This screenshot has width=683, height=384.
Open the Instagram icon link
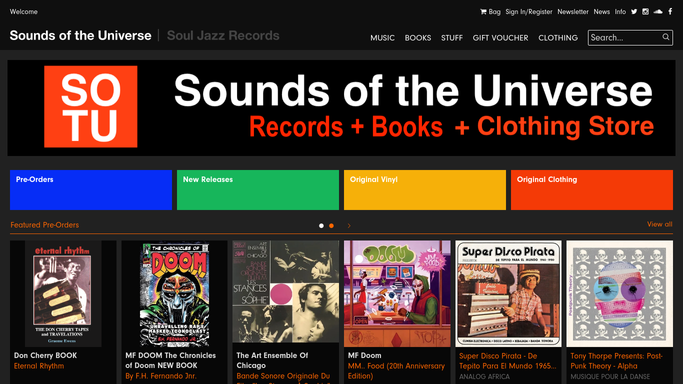(646, 12)
